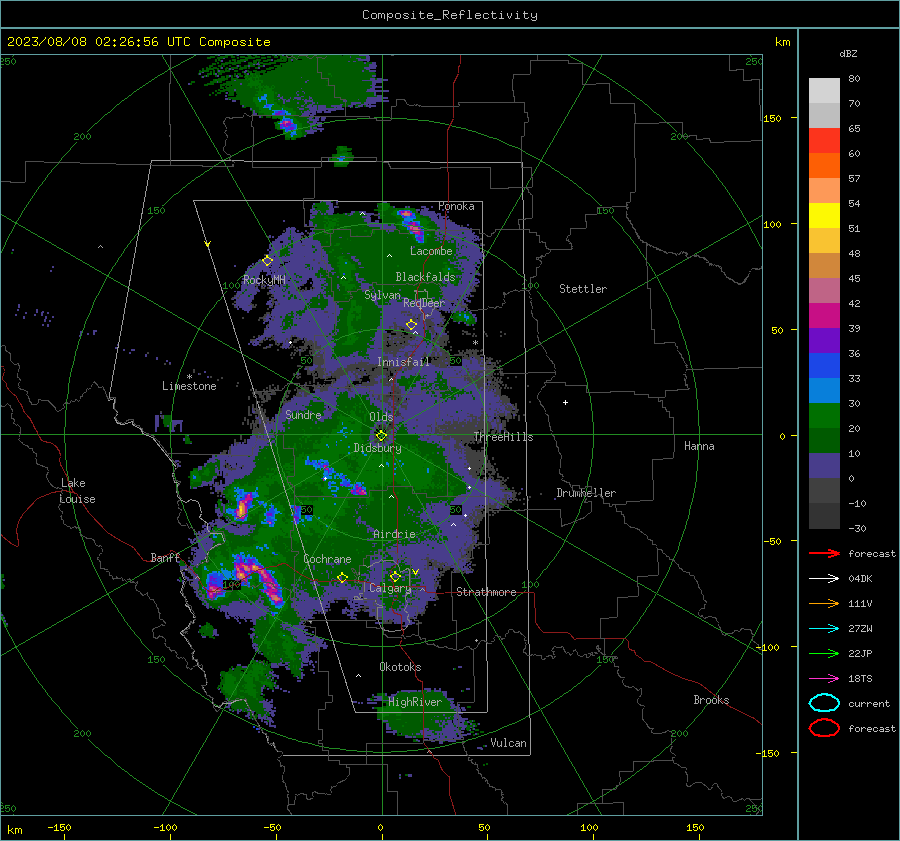The image size is (900, 841).
Task: Click the red forecast ellipse icon
Action: 824,728
